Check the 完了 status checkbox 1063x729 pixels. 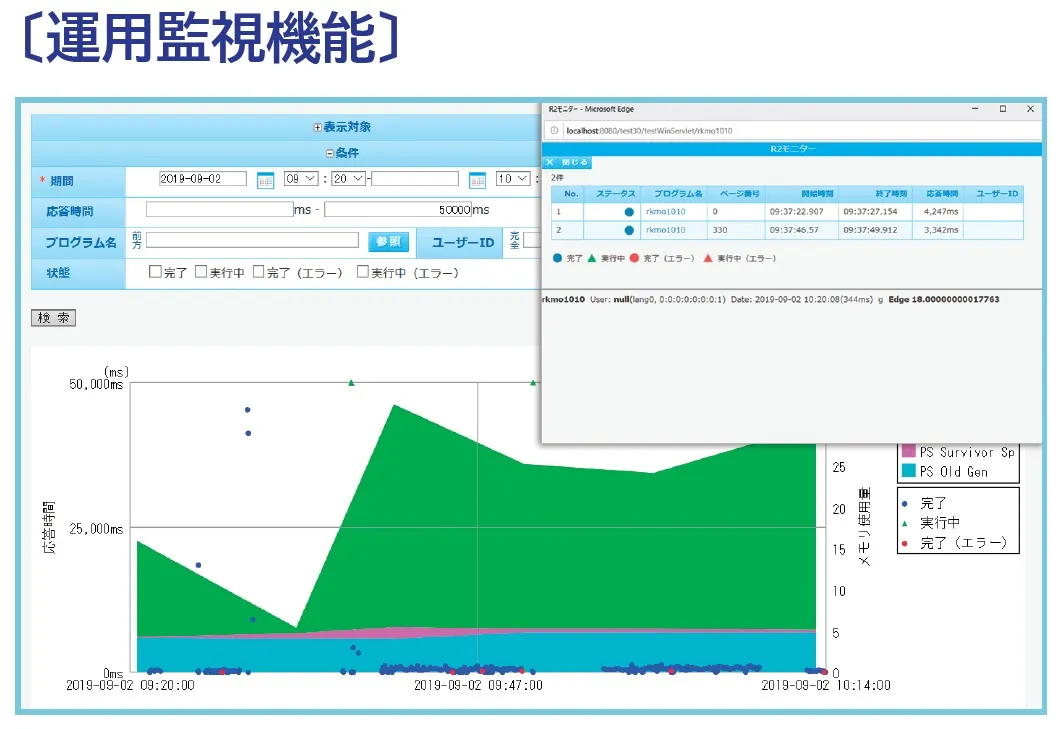coord(155,271)
